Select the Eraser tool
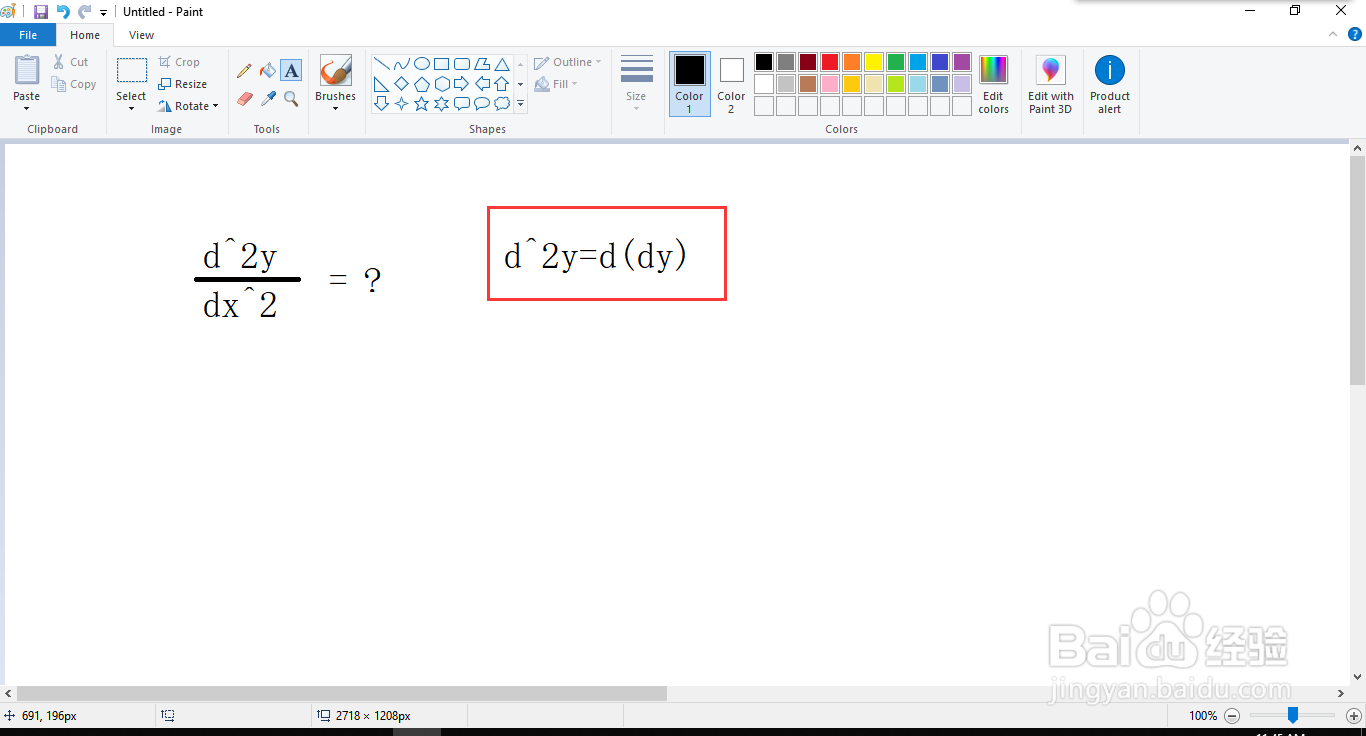Viewport: 1366px width, 736px height. pos(244,99)
